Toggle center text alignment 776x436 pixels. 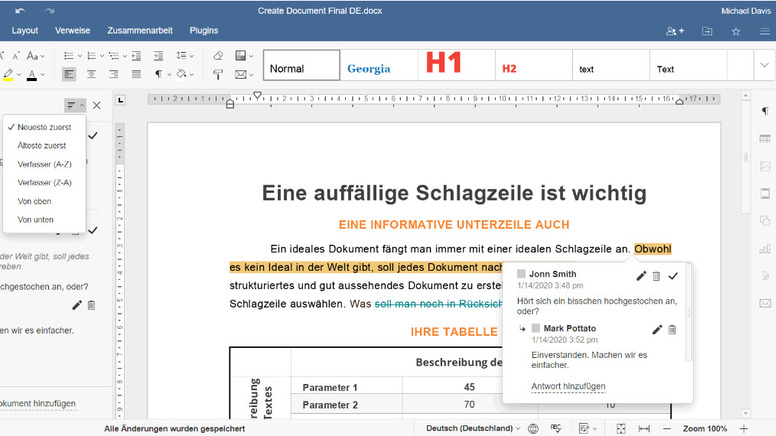tap(92, 74)
